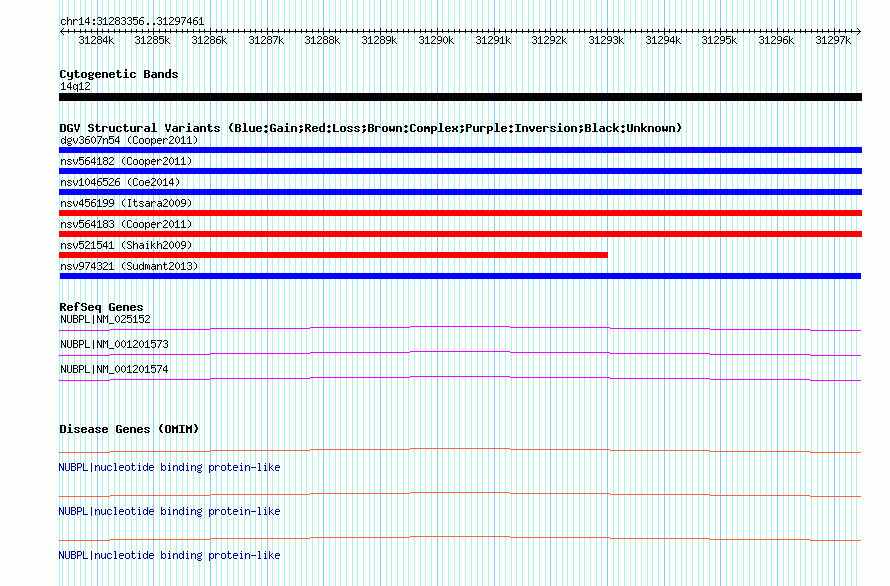Open the first NUBPL nucleotide binding protein-like link

pos(169,467)
